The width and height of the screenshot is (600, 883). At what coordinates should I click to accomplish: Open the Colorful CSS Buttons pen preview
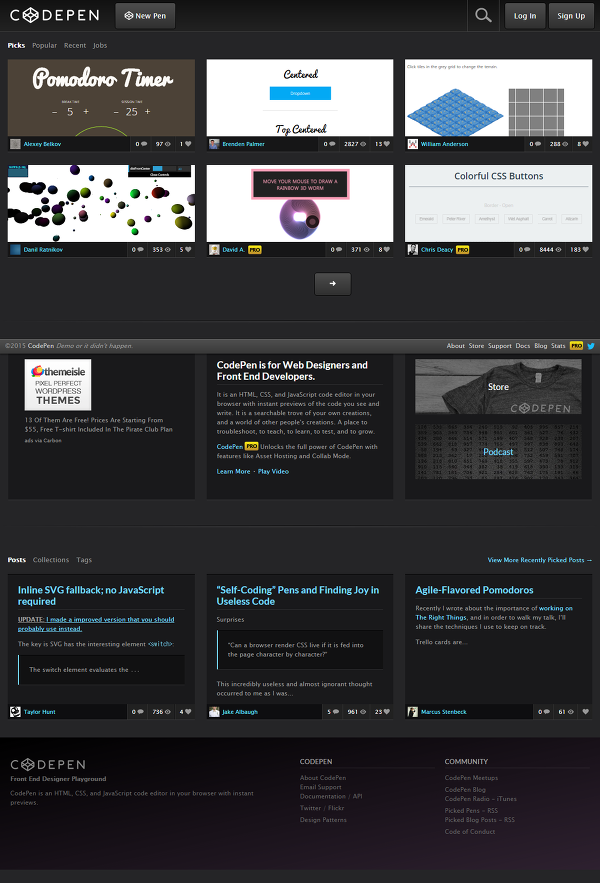pyautogui.click(x=498, y=203)
